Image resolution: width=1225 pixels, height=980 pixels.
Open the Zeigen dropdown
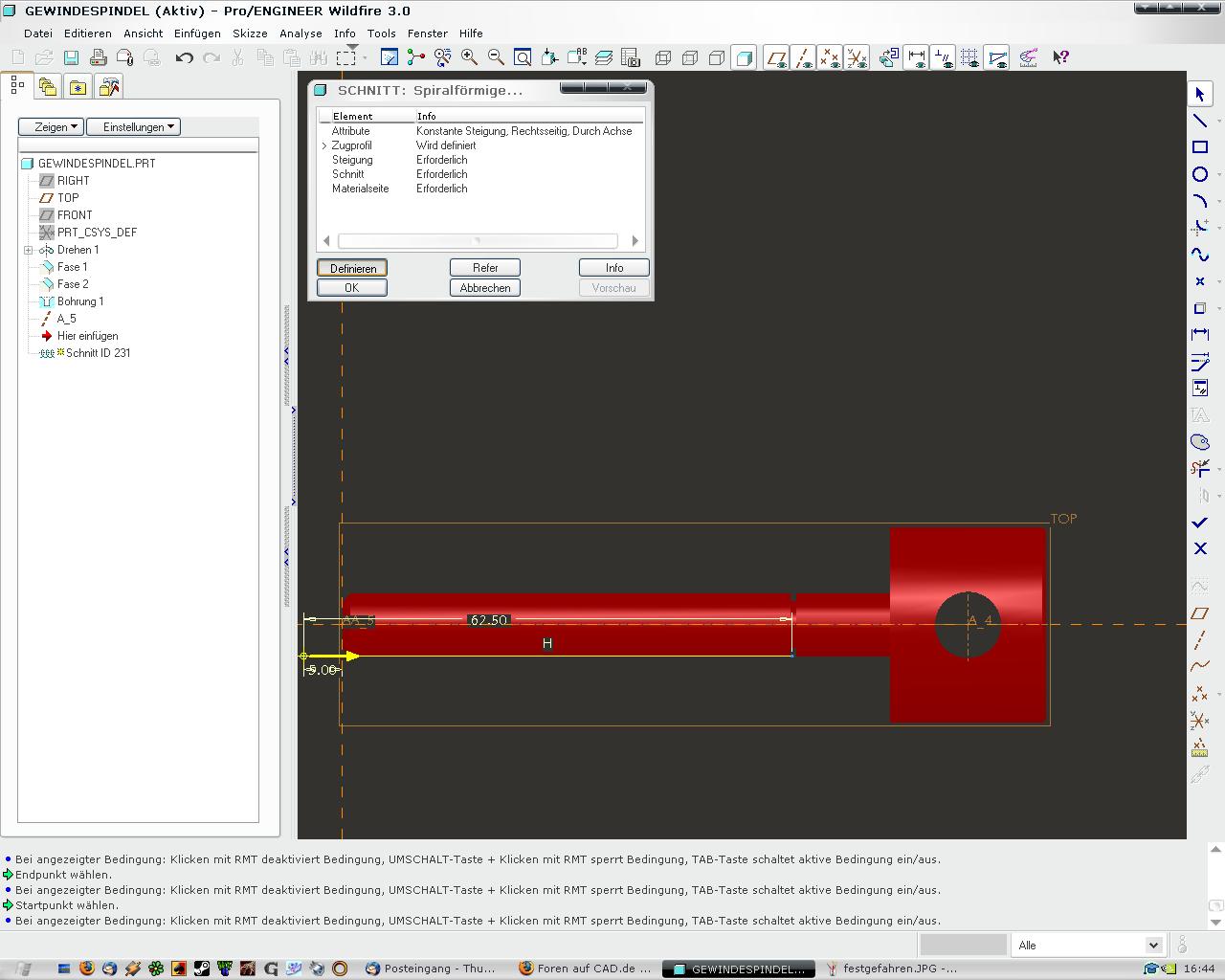point(51,126)
